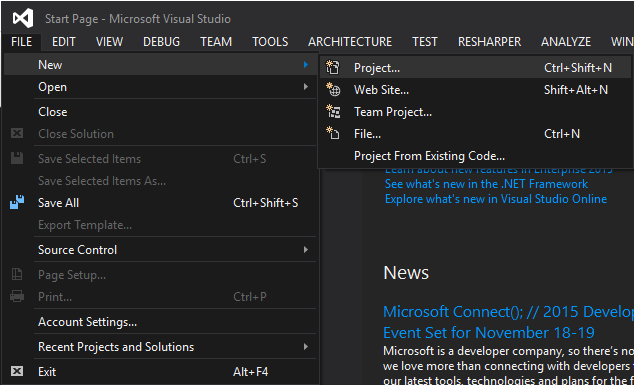
Task: Choose Project From Existing Code...
Action: pyautogui.click(x=476, y=156)
